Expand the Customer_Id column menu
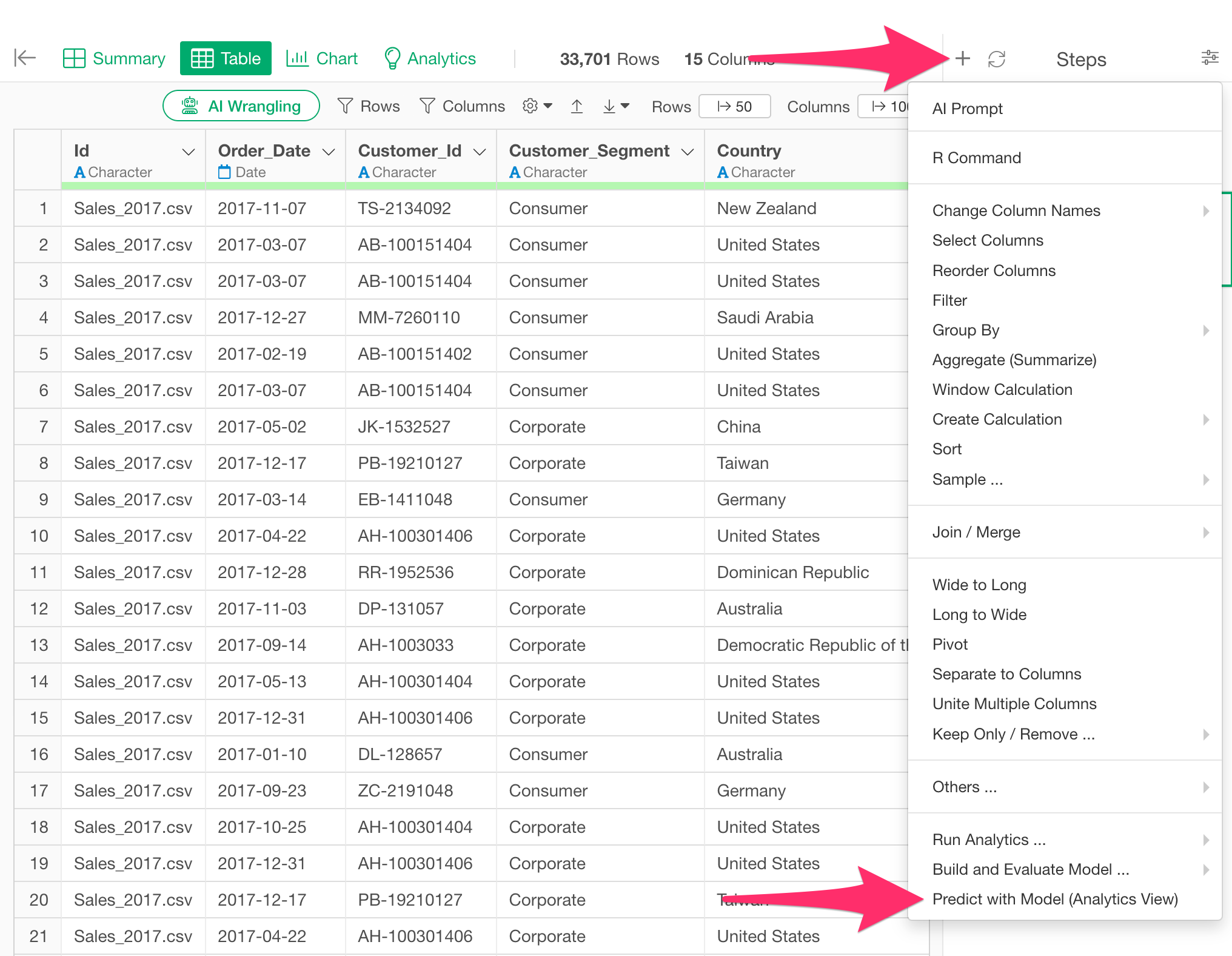The width and height of the screenshot is (1232, 956). (x=480, y=152)
